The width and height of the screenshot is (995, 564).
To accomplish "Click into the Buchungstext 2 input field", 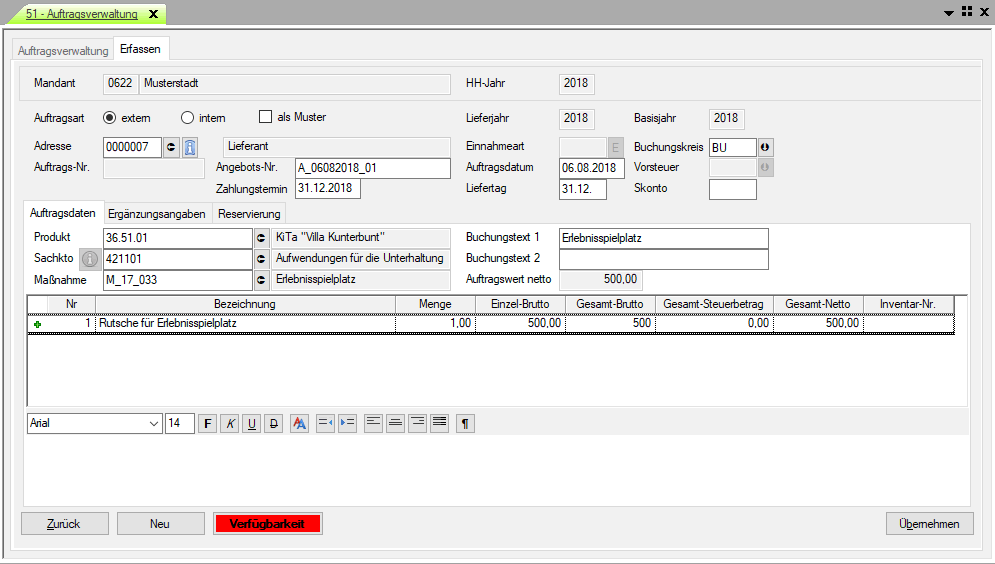I will click(664, 259).
